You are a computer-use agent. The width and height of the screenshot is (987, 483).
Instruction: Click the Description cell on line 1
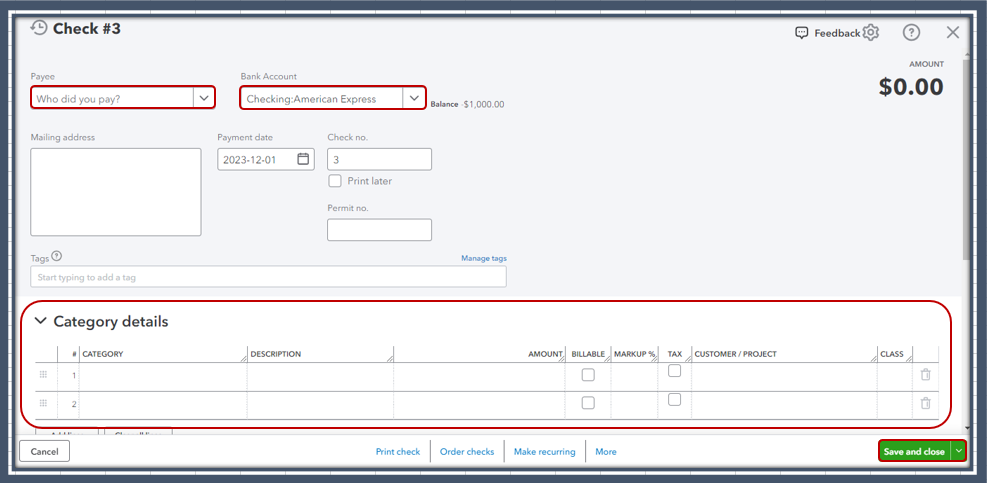[x=320, y=376]
